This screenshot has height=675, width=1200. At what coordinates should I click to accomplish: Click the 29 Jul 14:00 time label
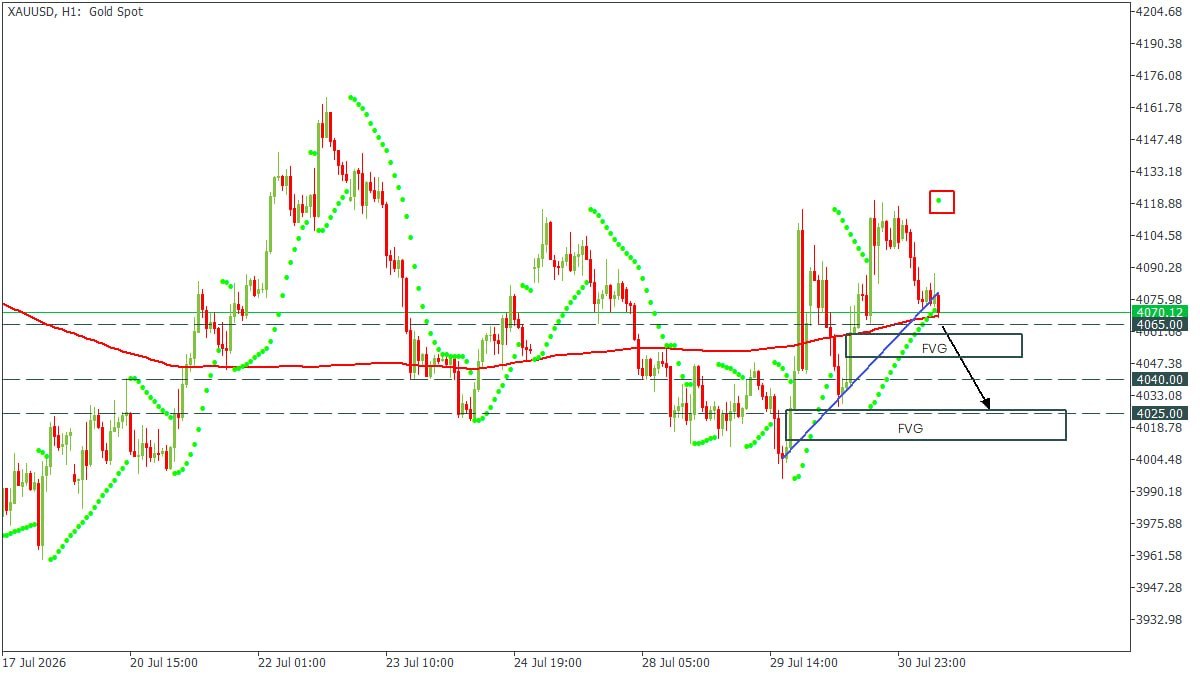click(803, 662)
